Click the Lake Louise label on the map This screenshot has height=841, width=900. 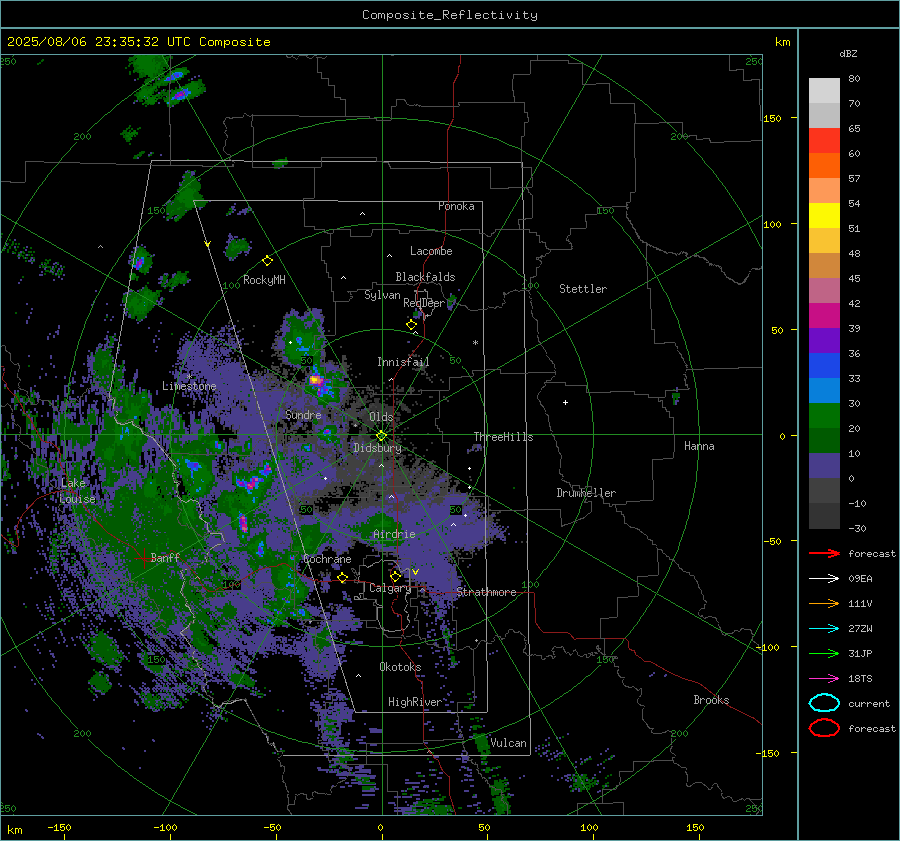[77, 491]
